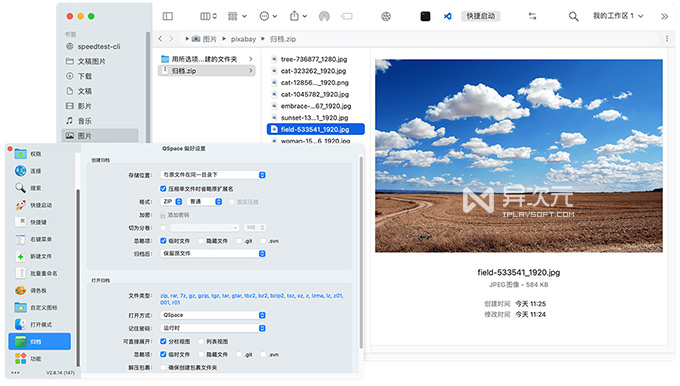The image size is (680, 386).
Task: Toggle the sidebar panel icon in toolbar
Action: (168, 16)
